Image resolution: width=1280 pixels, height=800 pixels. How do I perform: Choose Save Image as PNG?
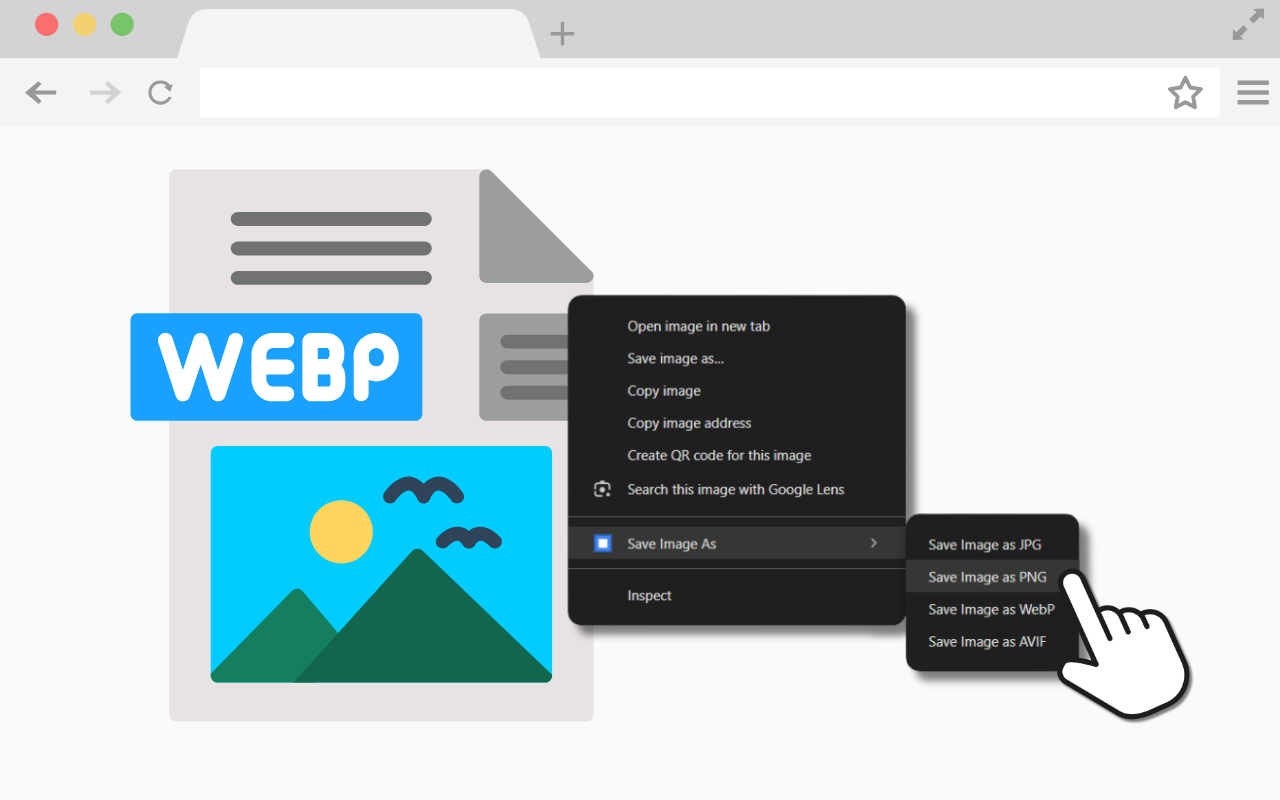coord(987,576)
